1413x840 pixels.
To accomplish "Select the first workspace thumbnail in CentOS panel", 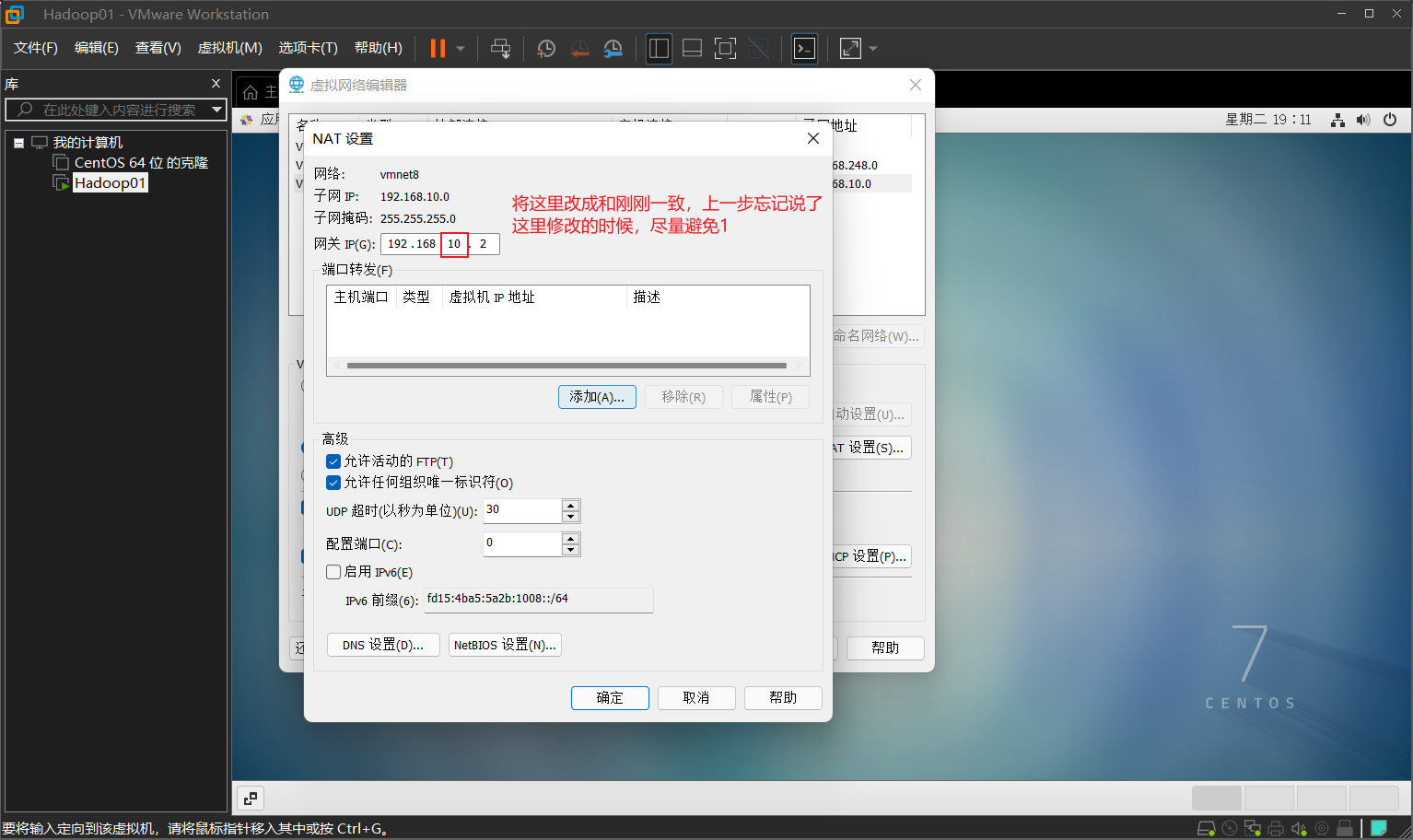I will tap(1217, 798).
